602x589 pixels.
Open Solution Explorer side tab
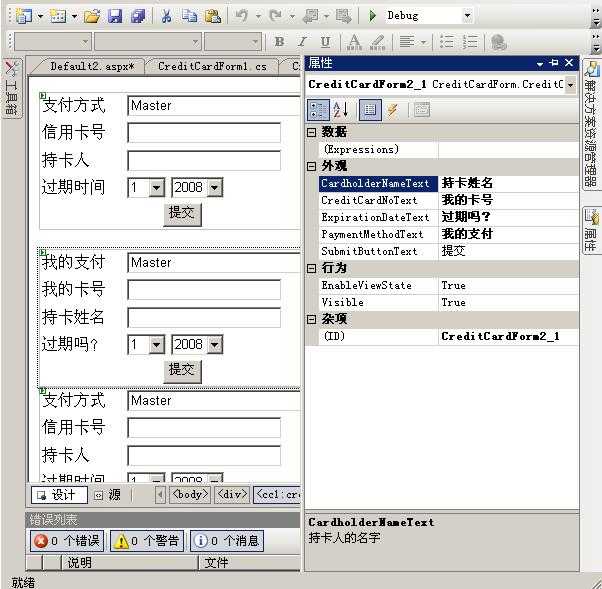tap(592, 125)
